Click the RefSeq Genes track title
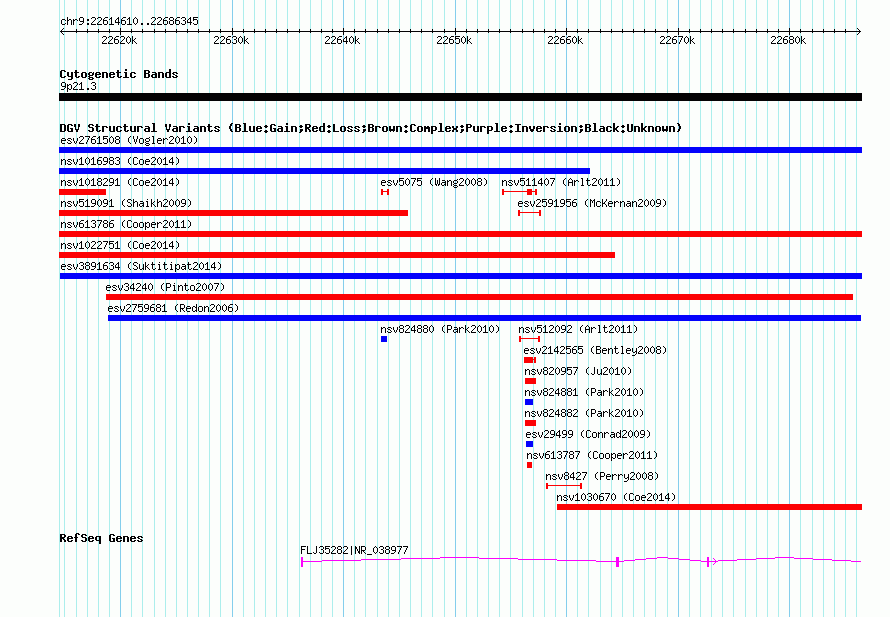 101,538
